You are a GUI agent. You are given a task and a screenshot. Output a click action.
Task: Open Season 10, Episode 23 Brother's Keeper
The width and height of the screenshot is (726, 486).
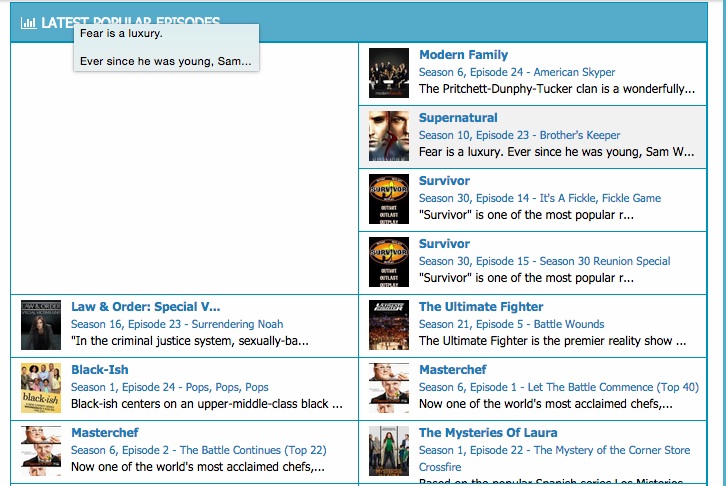[519, 135]
